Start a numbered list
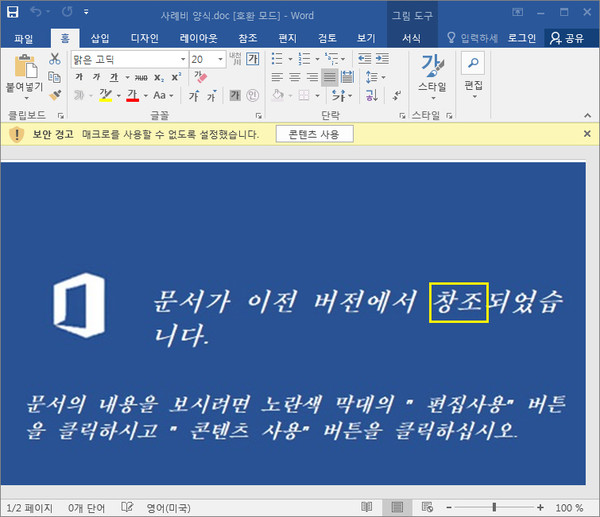600x517 pixels. pos(305,59)
